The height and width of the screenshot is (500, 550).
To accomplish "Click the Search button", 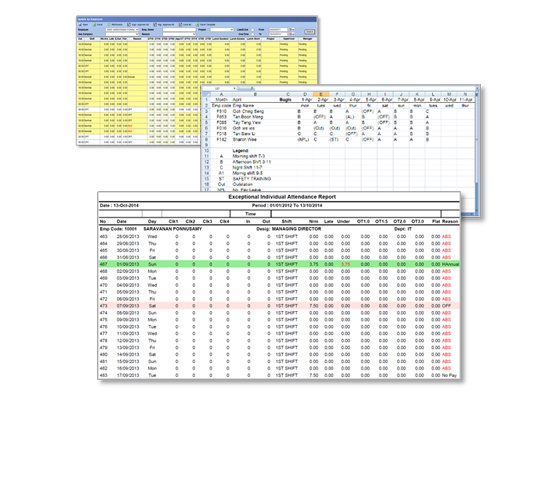I will pyautogui.click(x=309, y=32).
